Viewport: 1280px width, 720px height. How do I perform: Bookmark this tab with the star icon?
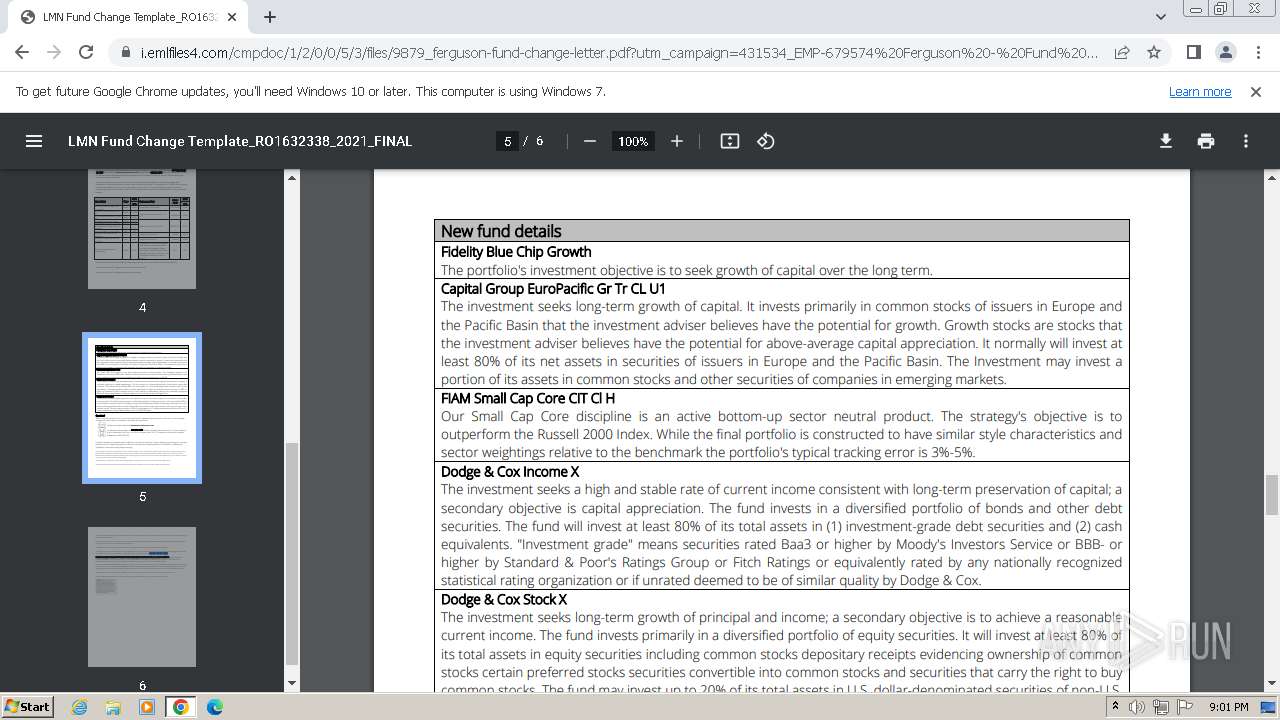[1154, 52]
